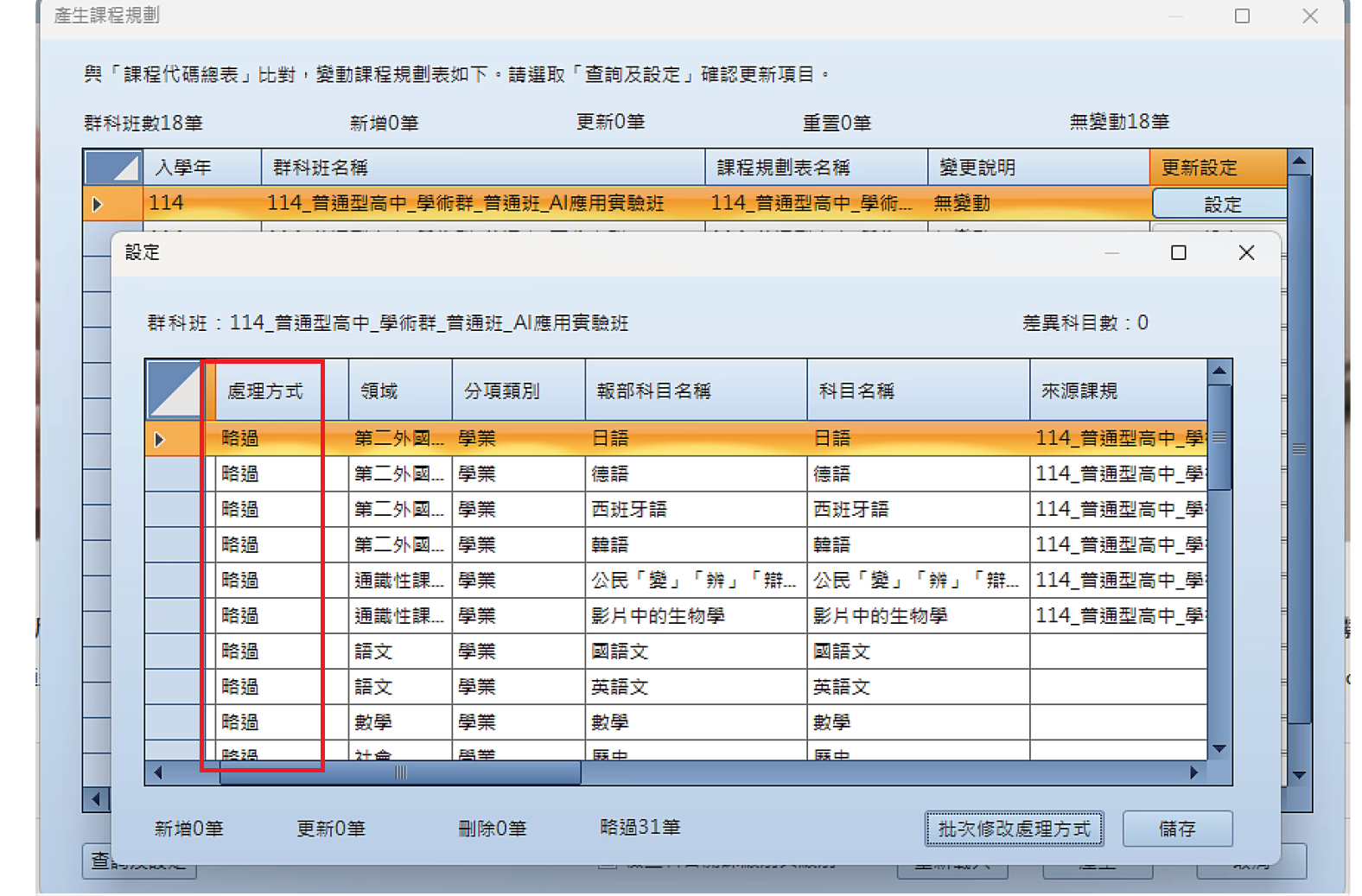Click the 略過31筆 count label
This screenshot has width=1362, height=896.
tap(640, 828)
